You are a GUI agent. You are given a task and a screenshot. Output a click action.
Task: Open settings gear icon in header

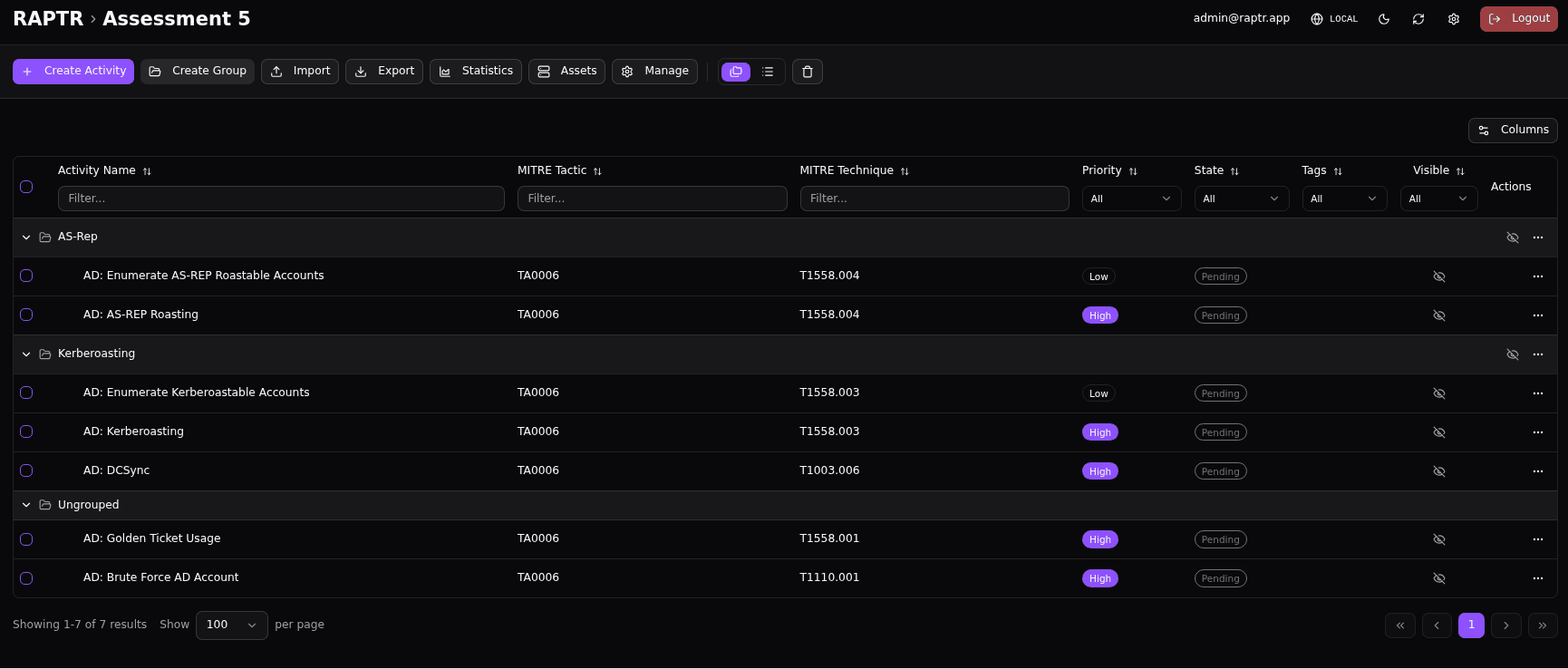(x=1454, y=19)
